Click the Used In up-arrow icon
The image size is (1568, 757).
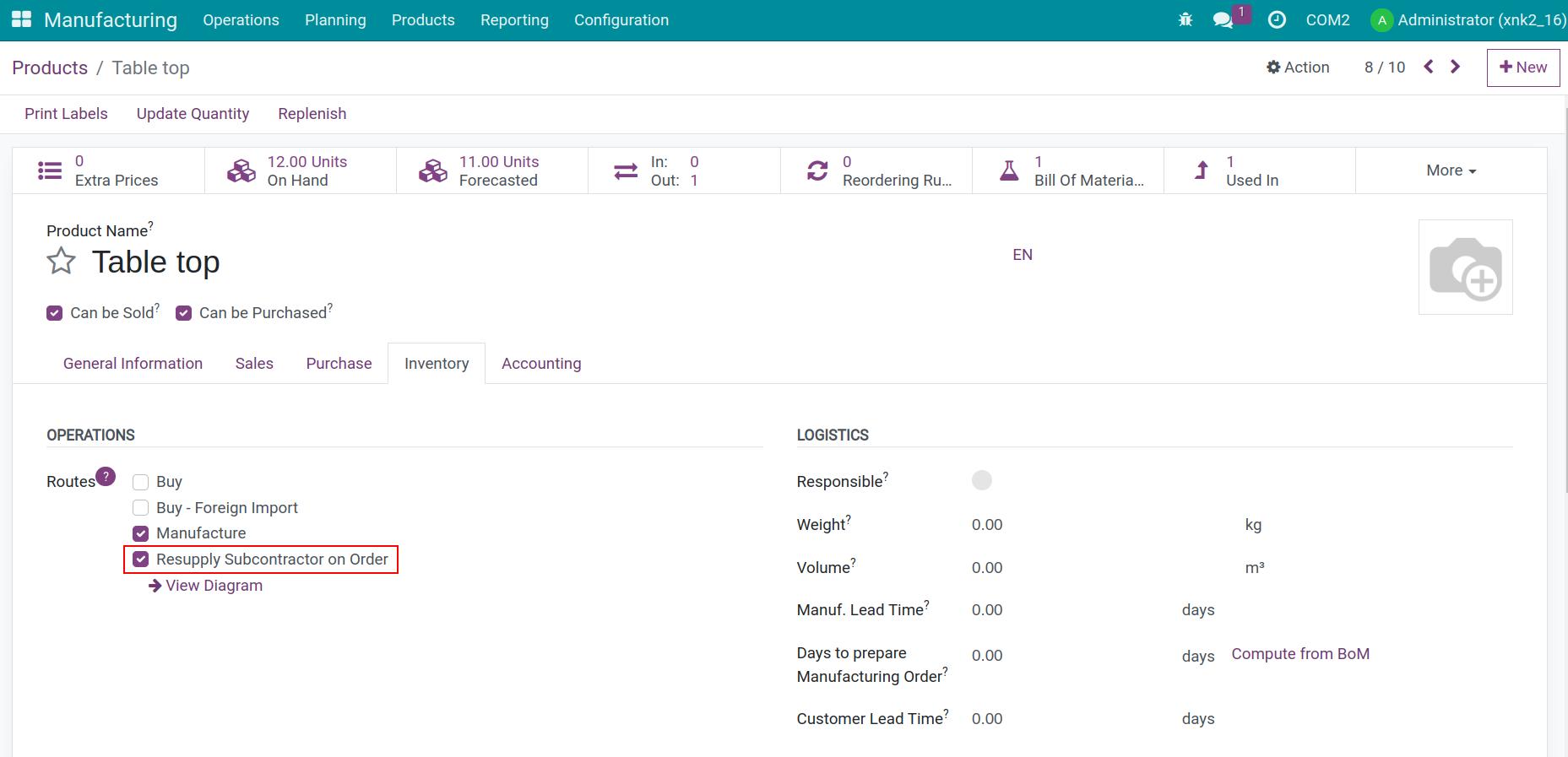(x=1202, y=170)
